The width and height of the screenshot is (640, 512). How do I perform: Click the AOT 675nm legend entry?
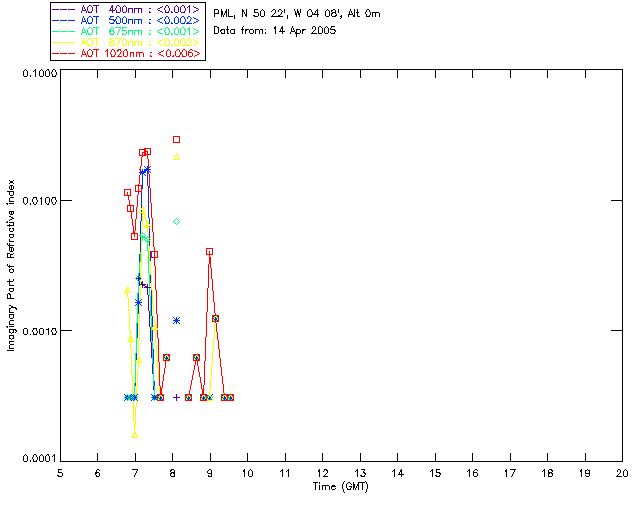[127, 31]
